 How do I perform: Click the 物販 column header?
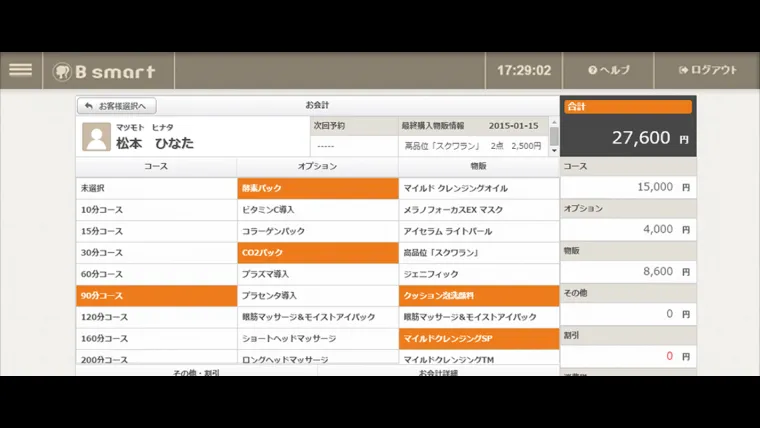tap(478, 166)
